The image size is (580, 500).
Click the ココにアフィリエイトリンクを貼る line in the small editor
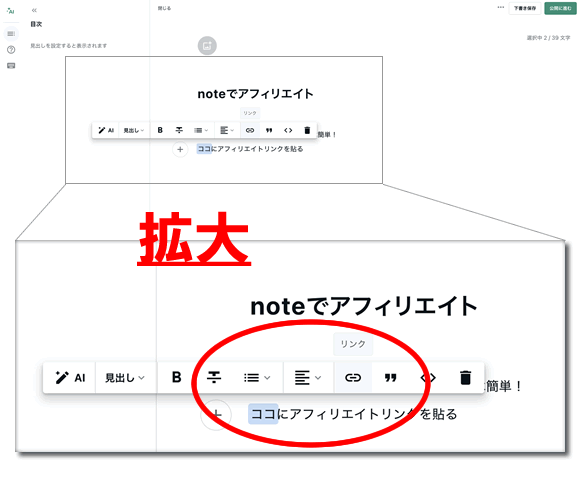250,149
